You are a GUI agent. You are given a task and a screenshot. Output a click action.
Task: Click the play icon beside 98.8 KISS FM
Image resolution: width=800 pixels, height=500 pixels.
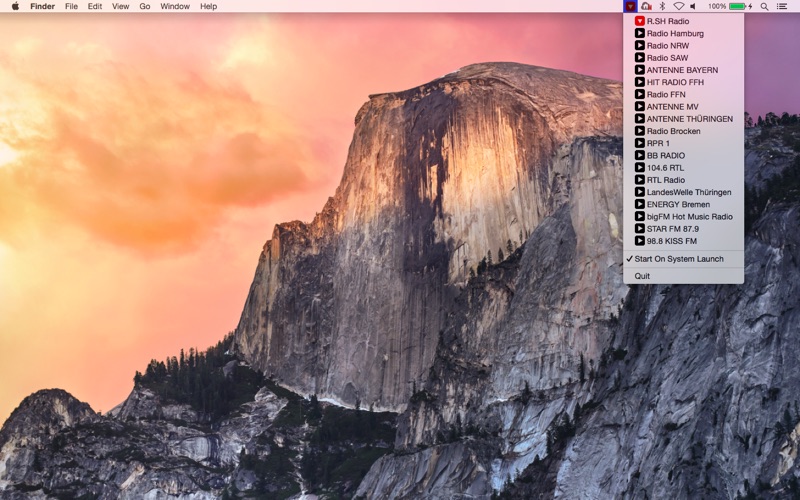click(639, 241)
